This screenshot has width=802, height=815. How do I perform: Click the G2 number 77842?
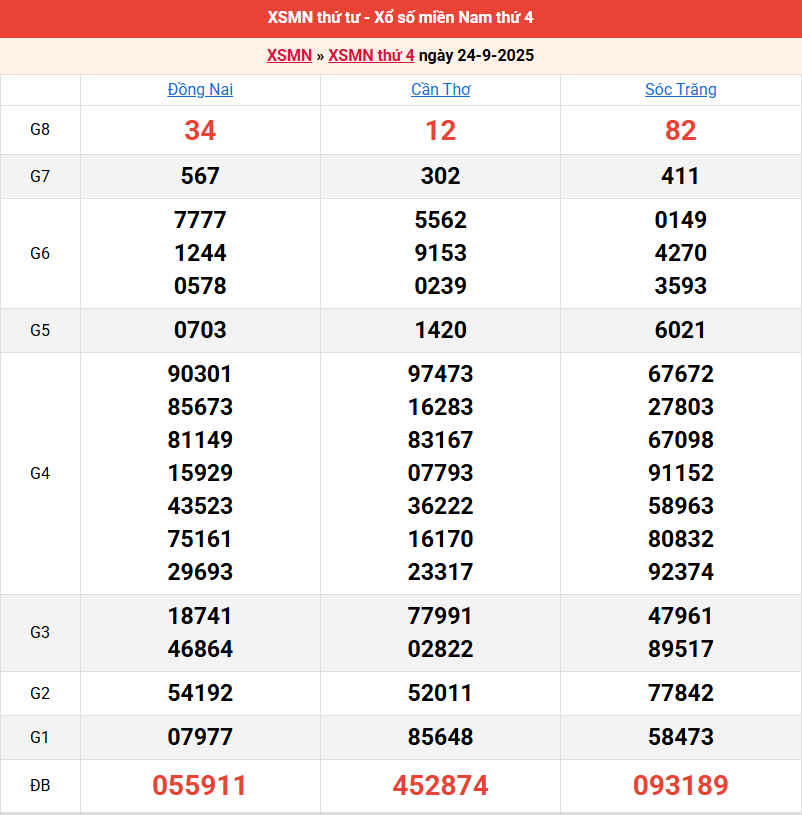pyautogui.click(x=680, y=693)
